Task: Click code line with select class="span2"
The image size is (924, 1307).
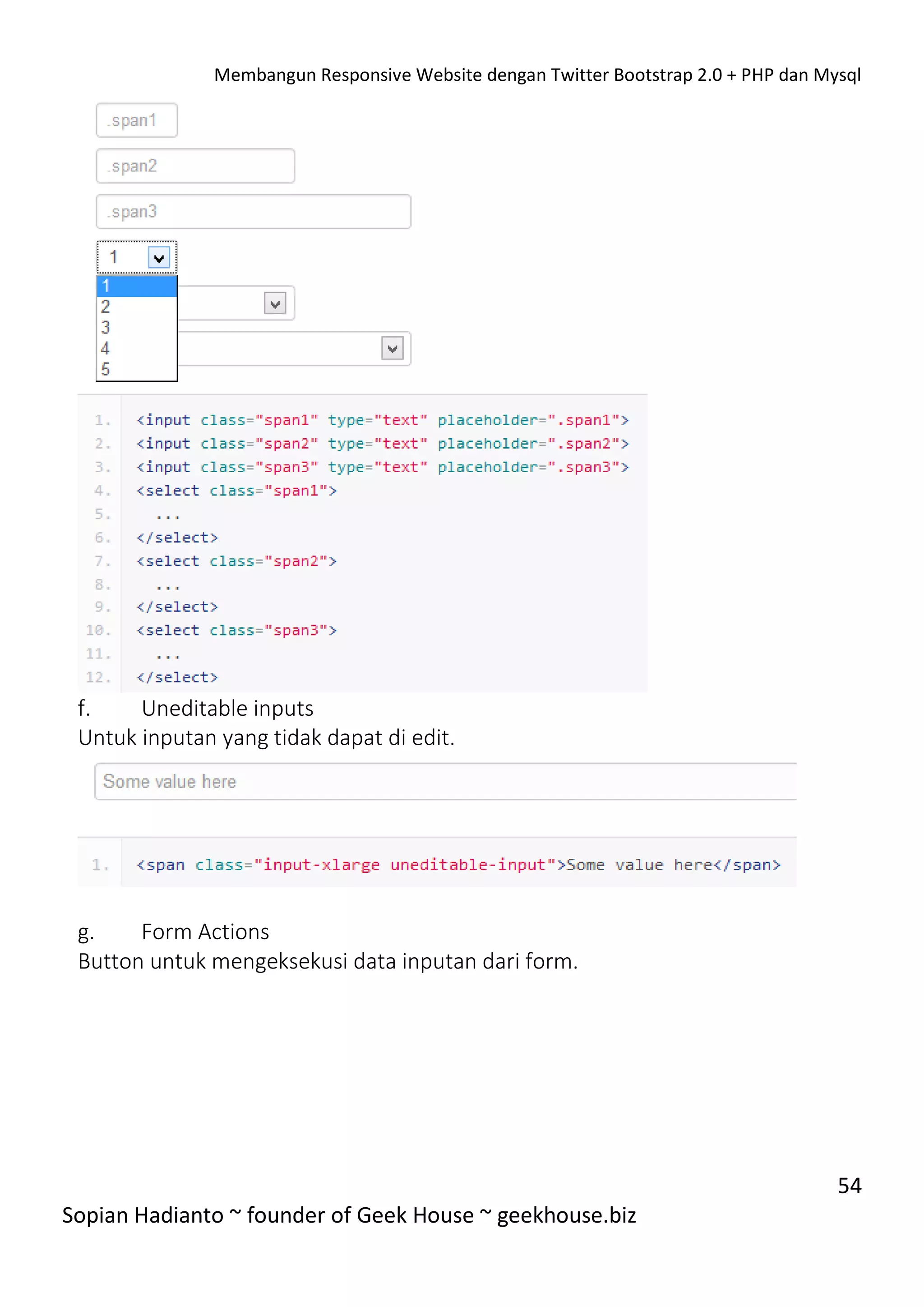Action: 236,561
